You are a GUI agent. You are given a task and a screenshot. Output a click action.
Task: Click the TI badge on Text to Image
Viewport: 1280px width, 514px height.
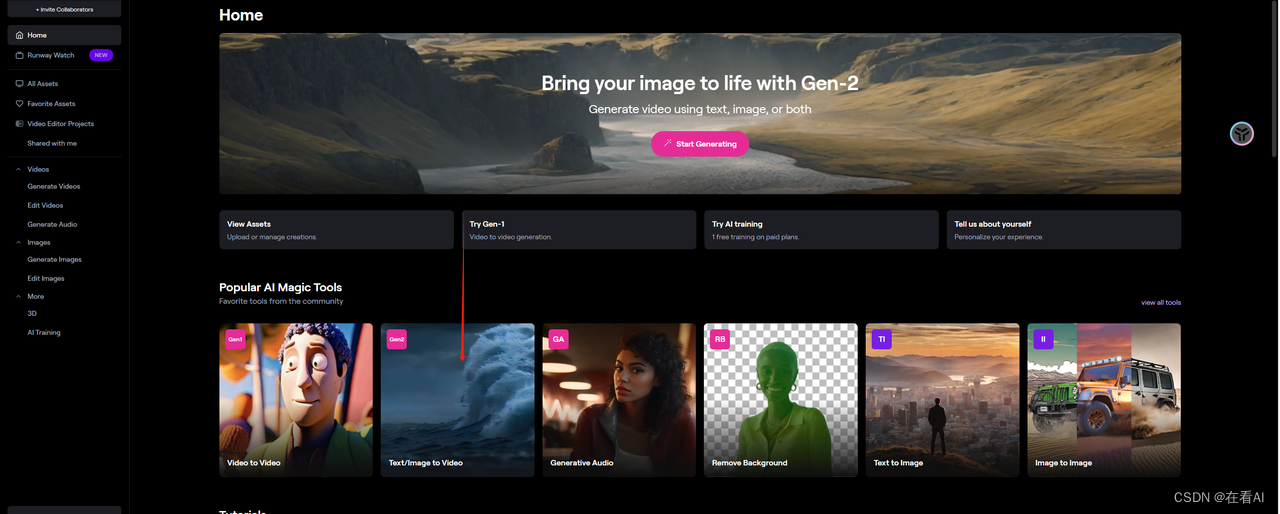tap(882, 339)
